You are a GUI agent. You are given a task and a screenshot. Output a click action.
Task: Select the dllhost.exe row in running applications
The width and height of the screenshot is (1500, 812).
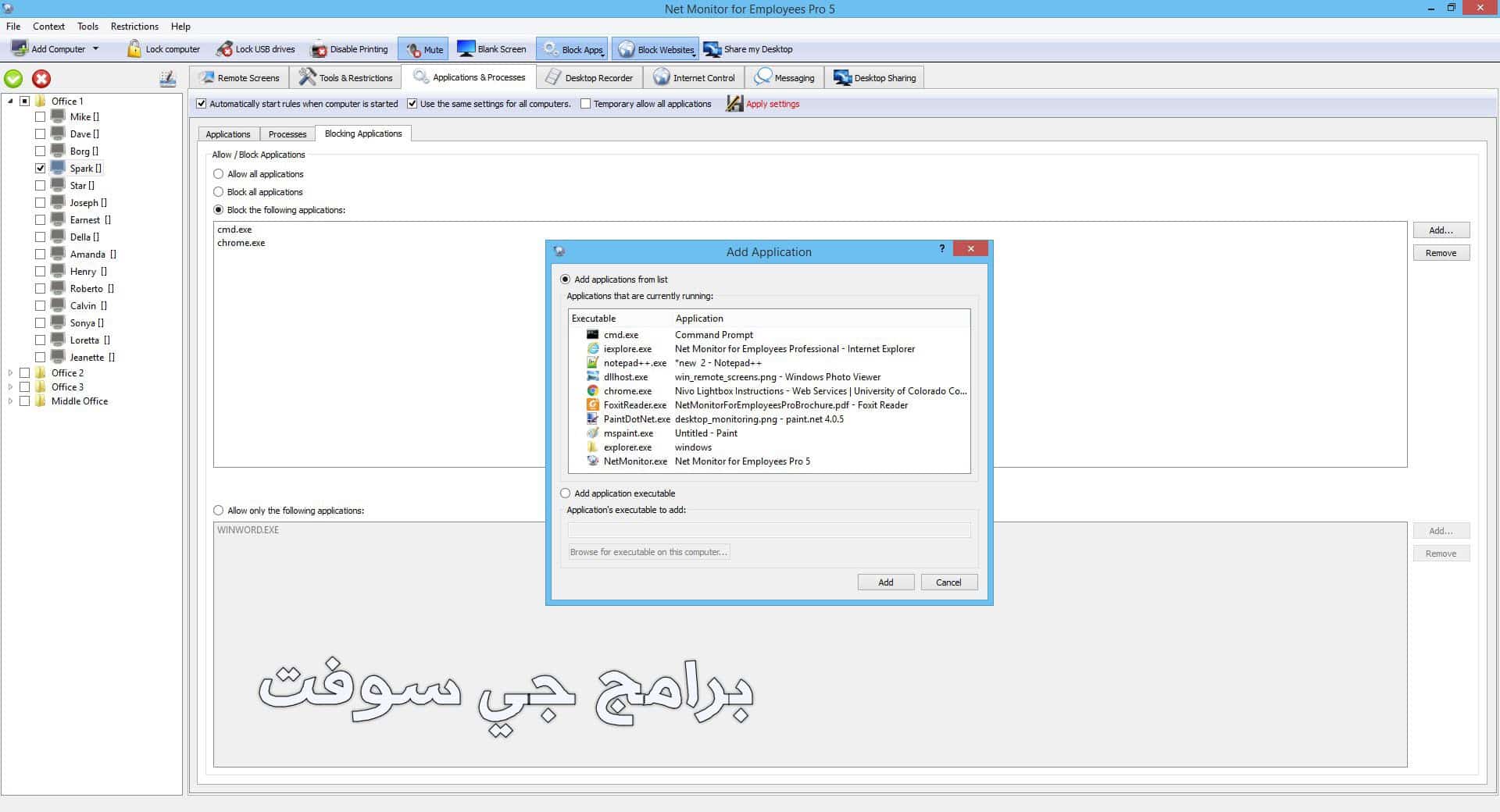770,376
